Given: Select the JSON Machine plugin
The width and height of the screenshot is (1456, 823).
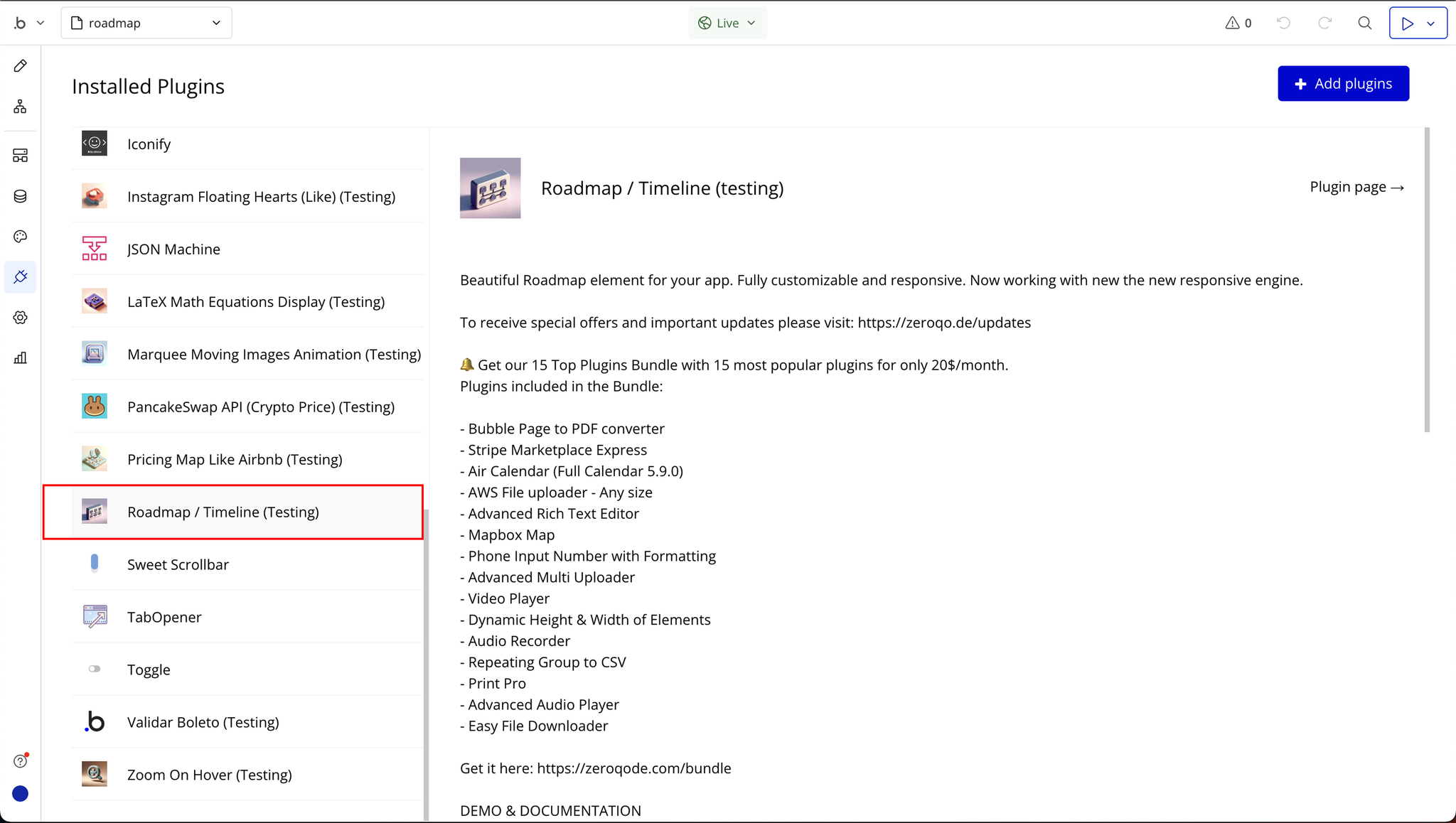Looking at the screenshot, I should (x=173, y=249).
